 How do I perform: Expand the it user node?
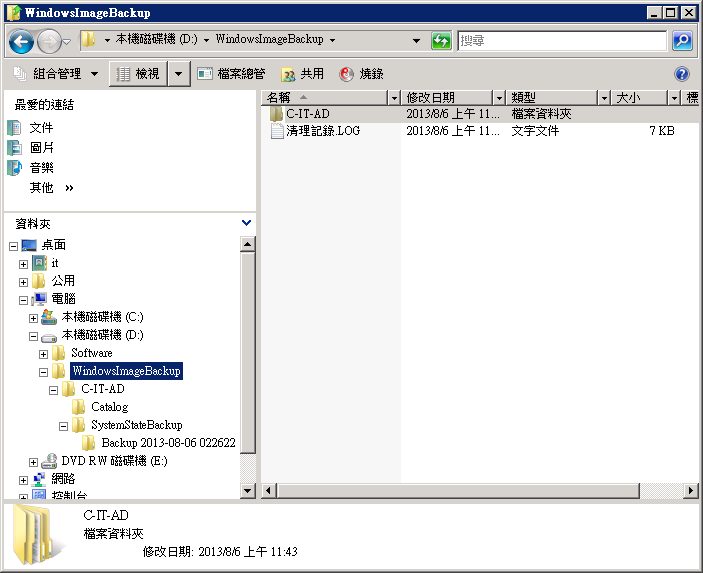tap(23, 264)
